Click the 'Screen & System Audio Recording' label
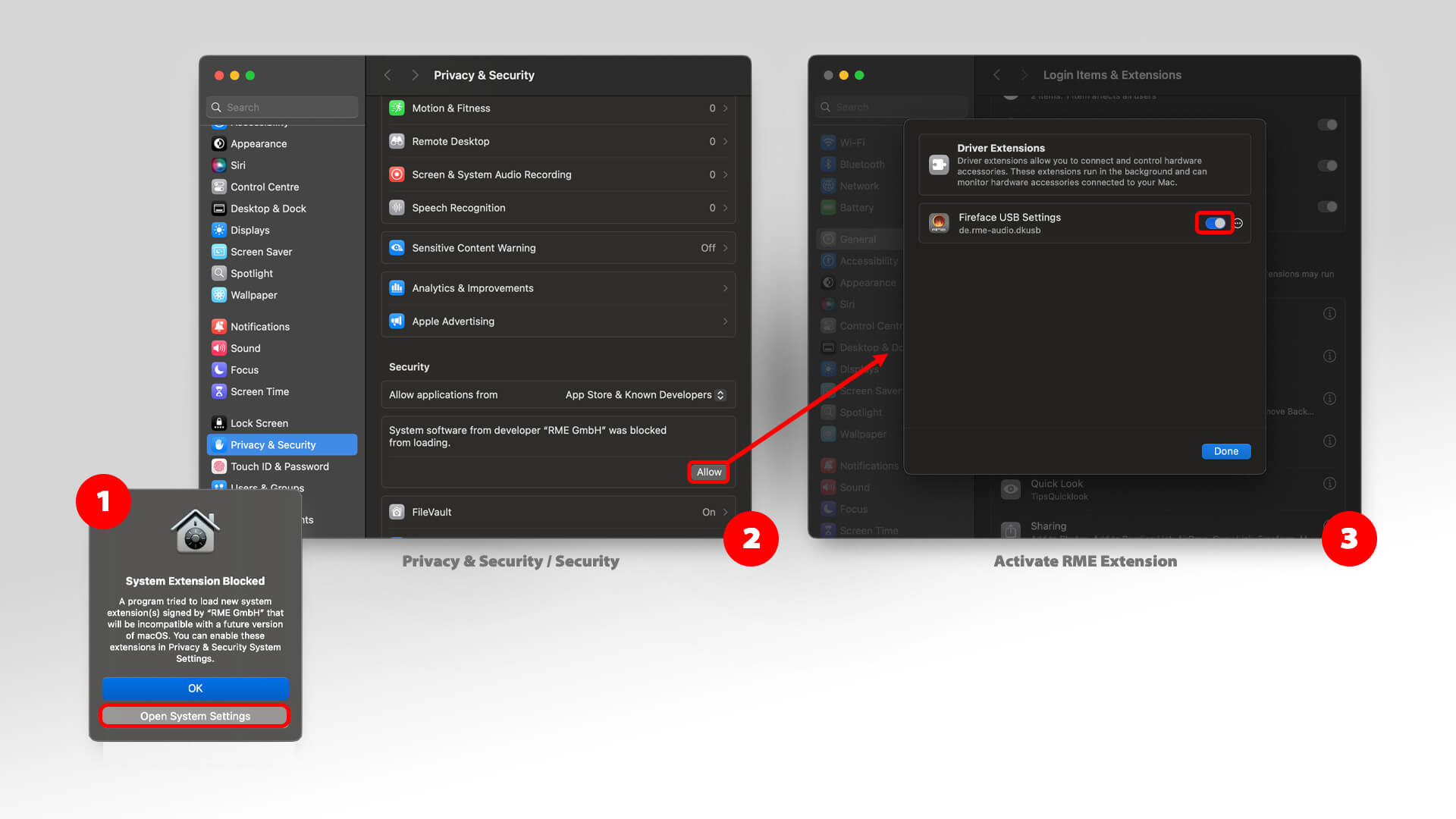Viewport: 1456px width, 819px height. 491,174
